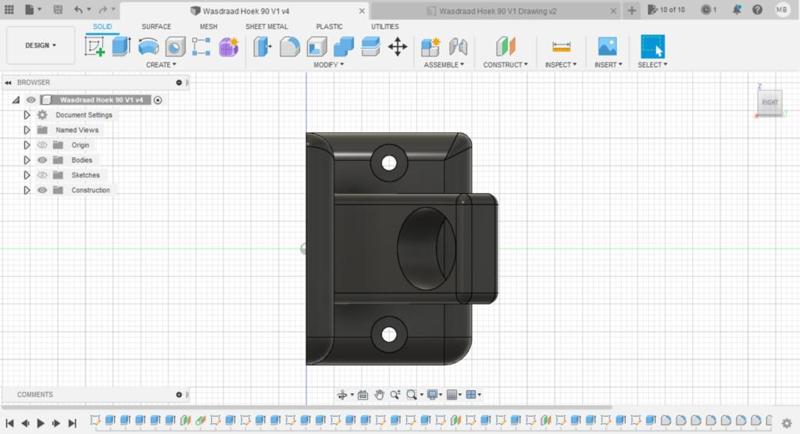
Task: Open the MODIFY dropdown menu
Action: pos(329,65)
